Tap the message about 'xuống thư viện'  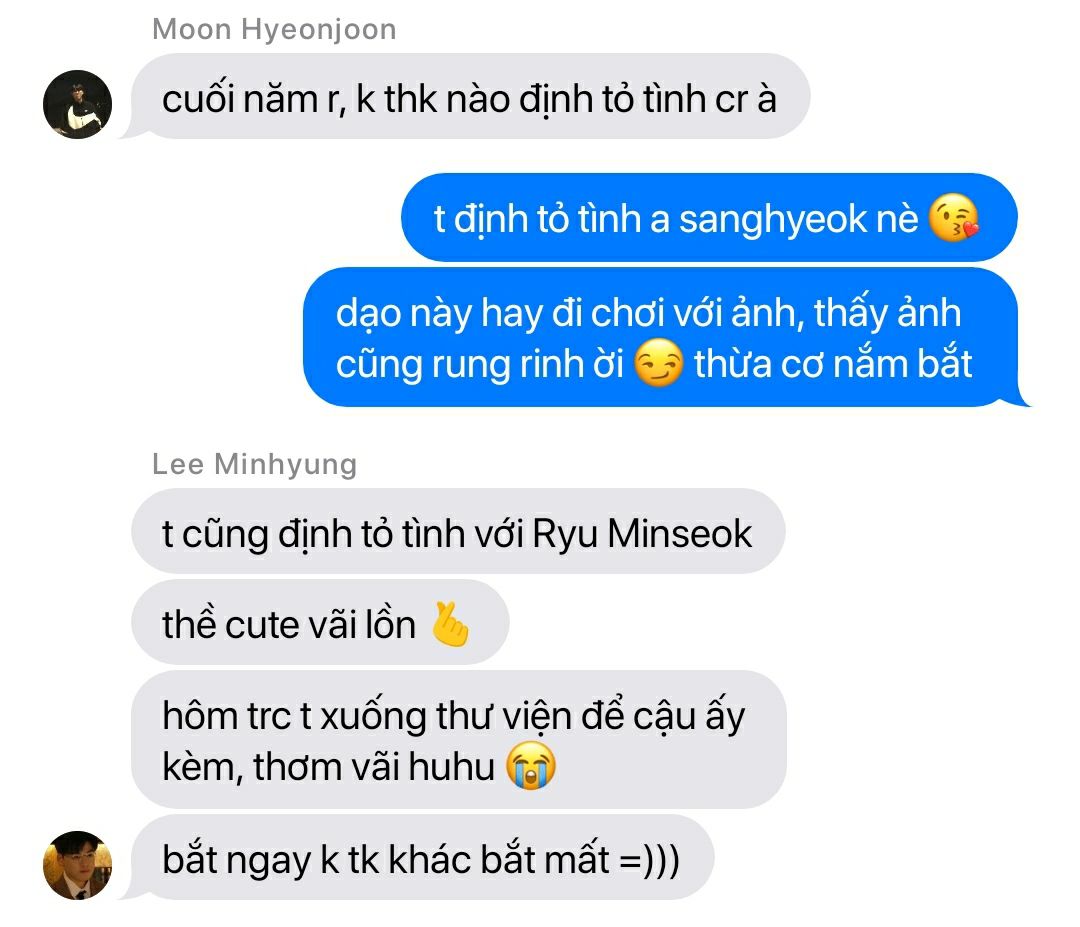459,740
